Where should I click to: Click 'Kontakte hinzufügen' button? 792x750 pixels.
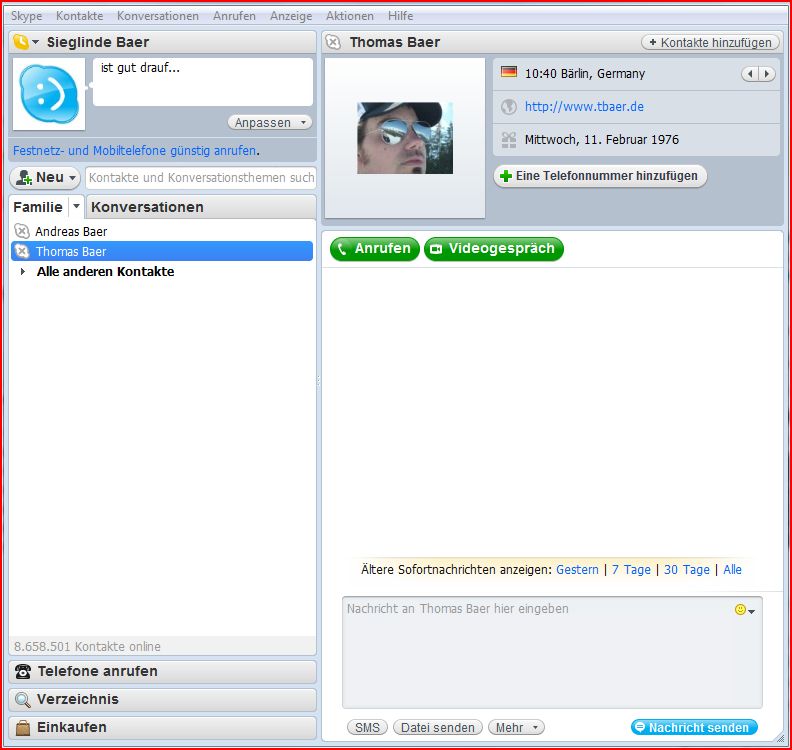click(x=710, y=42)
